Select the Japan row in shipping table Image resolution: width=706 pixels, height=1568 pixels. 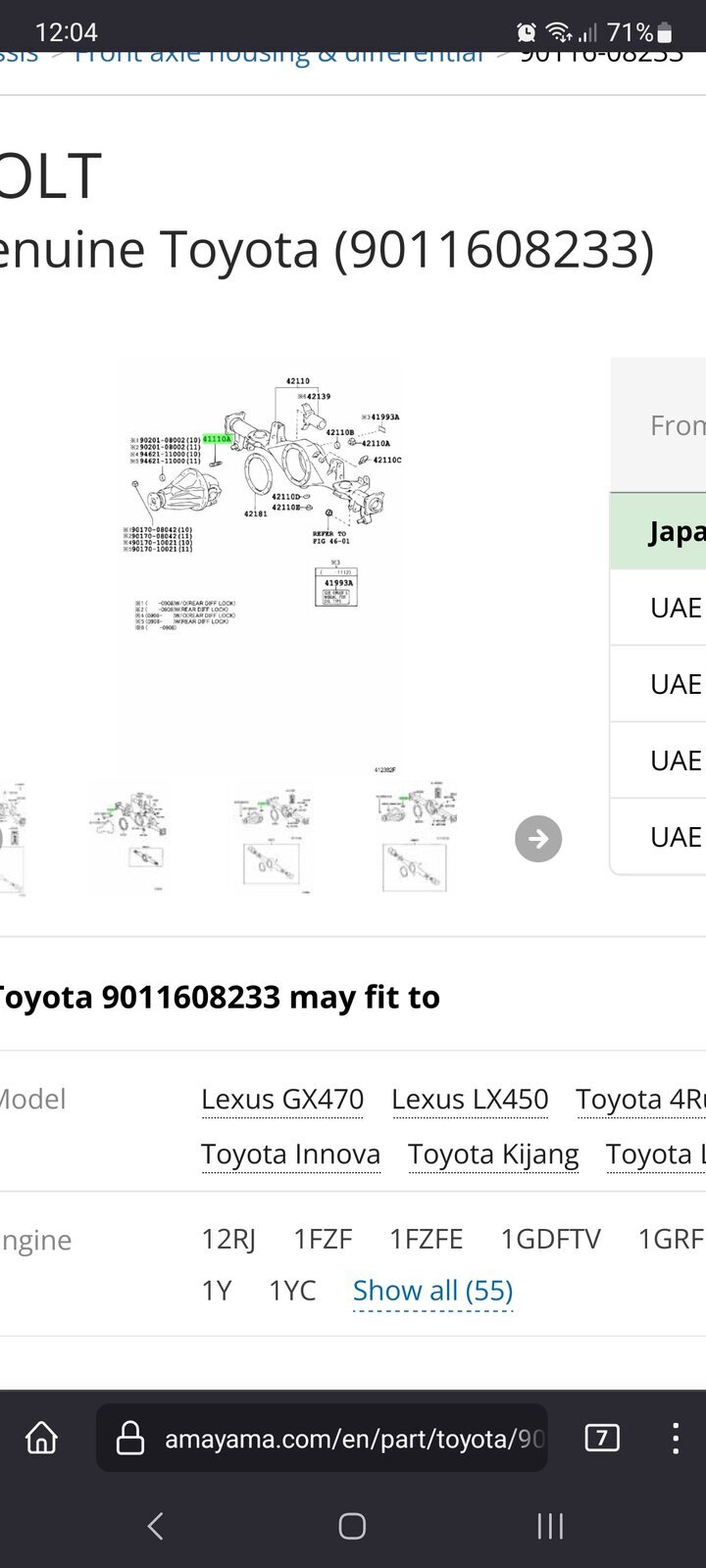pos(658,531)
